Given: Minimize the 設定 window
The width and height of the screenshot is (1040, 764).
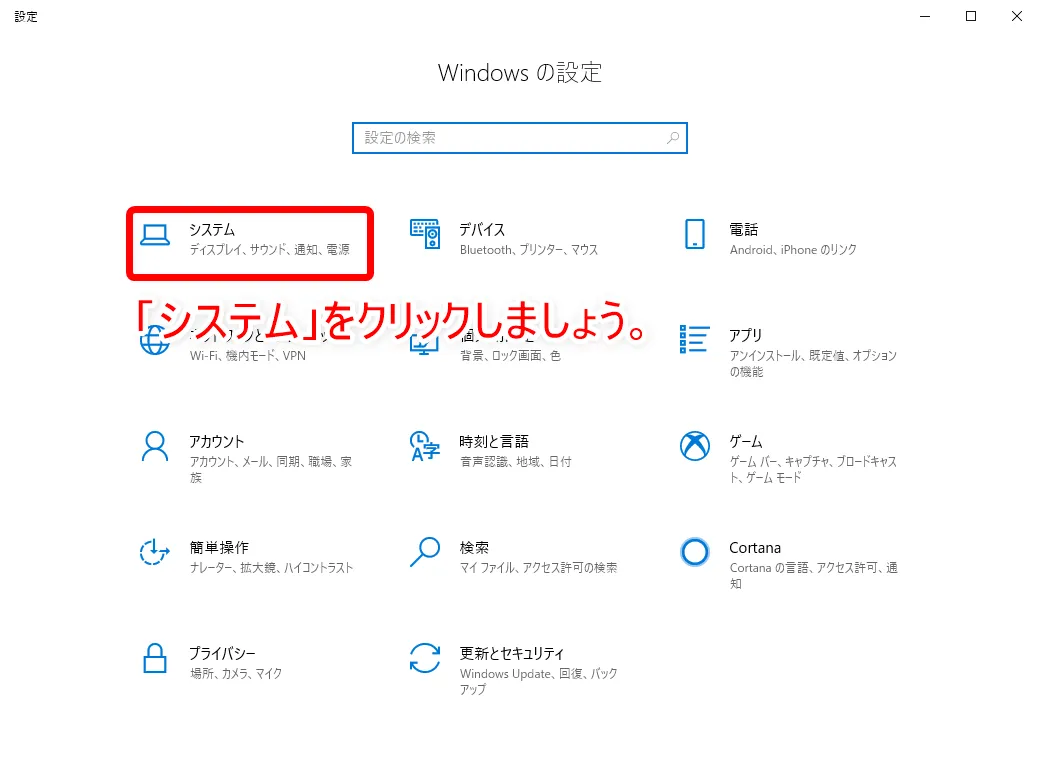Looking at the screenshot, I should [925, 16].
